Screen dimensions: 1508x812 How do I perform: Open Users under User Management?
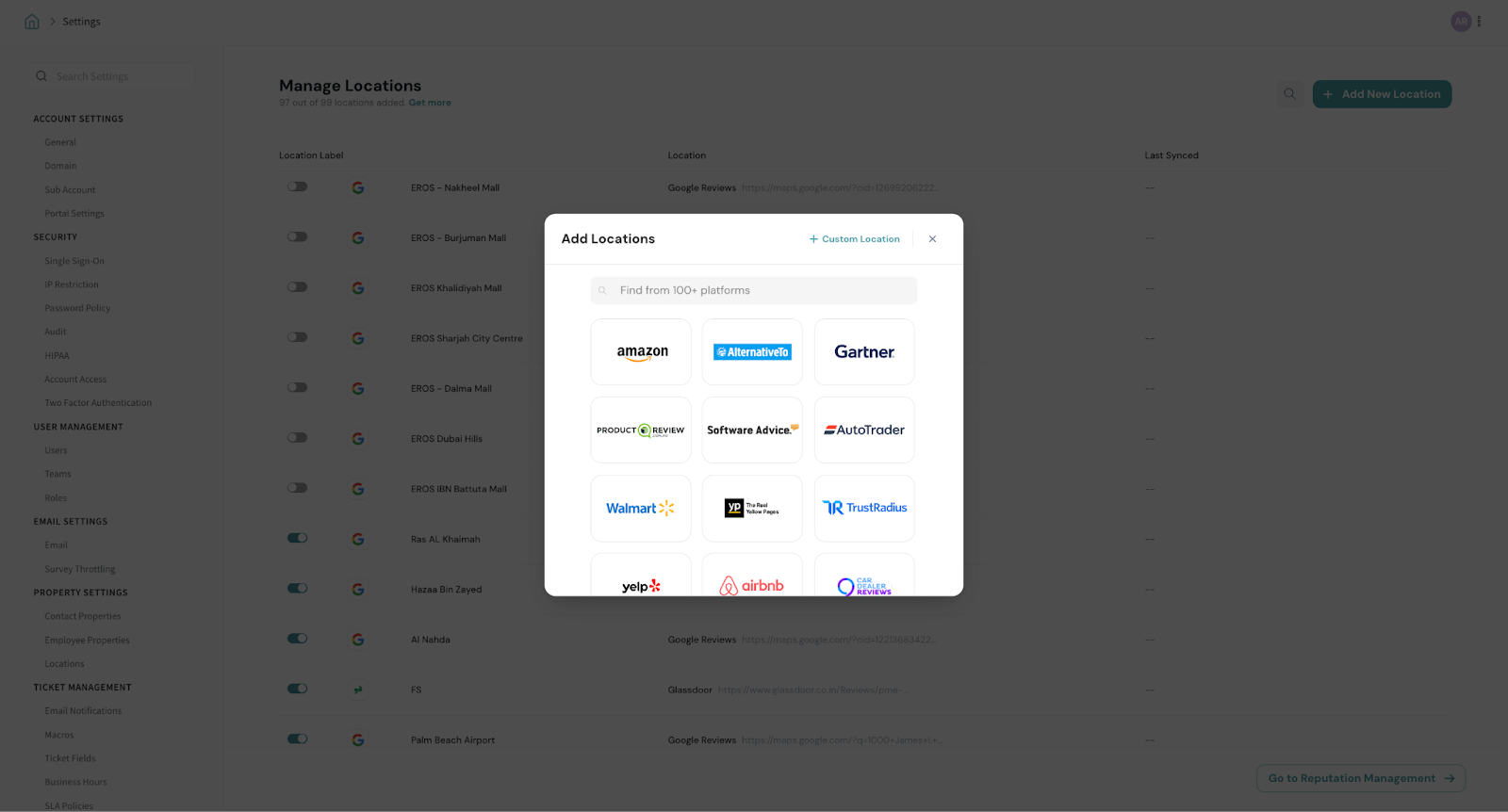coord(56,450)
